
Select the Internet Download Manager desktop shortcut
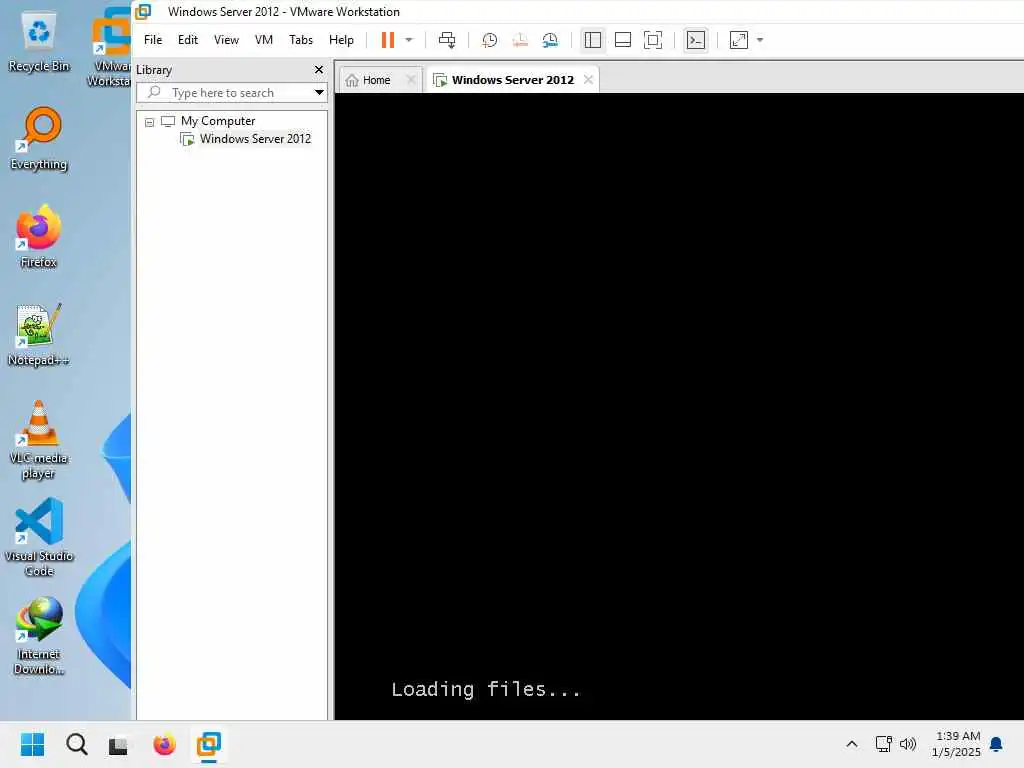coord(39,635)
